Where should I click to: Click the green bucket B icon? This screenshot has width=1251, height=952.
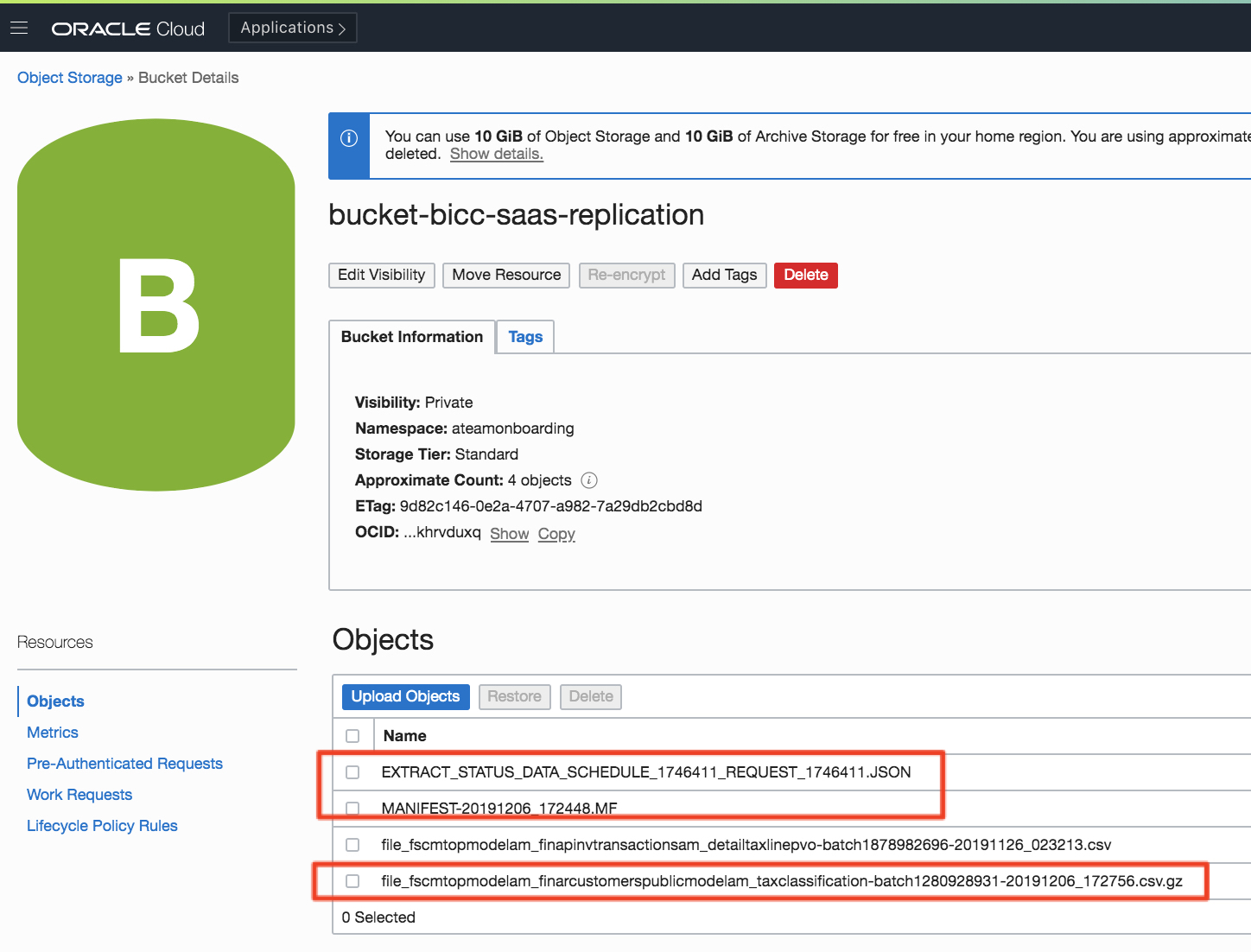point(156,305)
